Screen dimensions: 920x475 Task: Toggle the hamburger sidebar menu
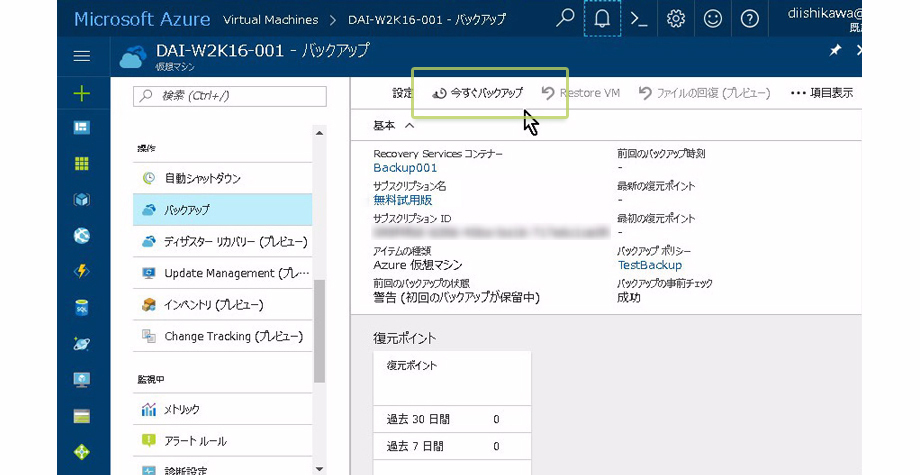click(x=82, y=57)
